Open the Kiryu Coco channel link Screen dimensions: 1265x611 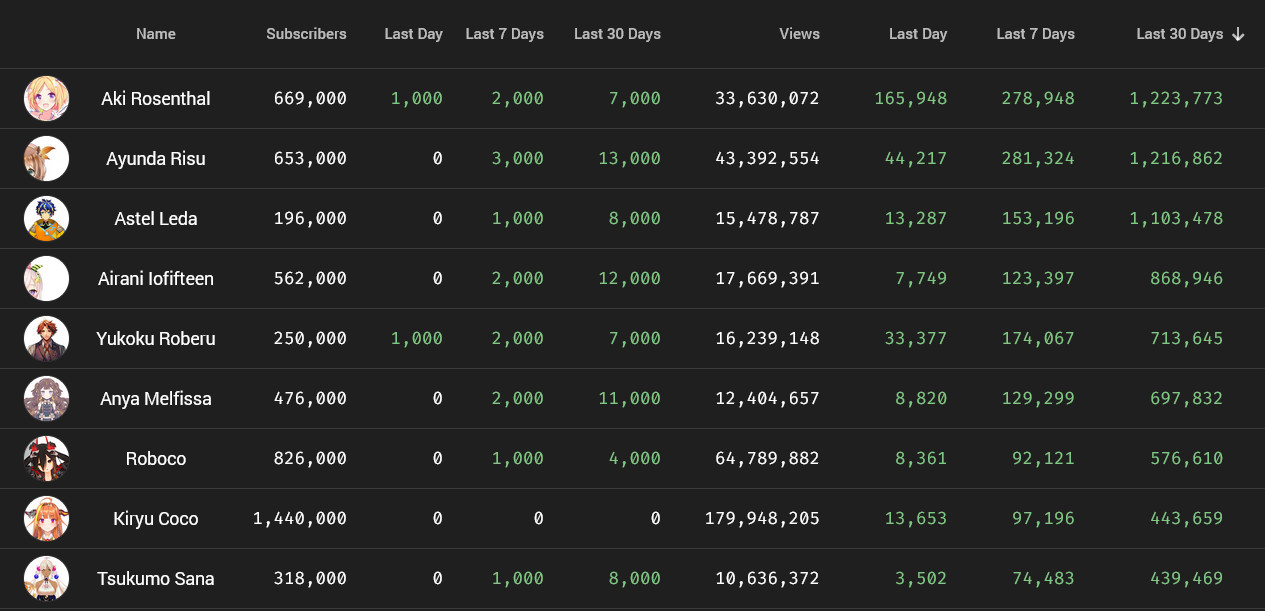pos(156,518)
